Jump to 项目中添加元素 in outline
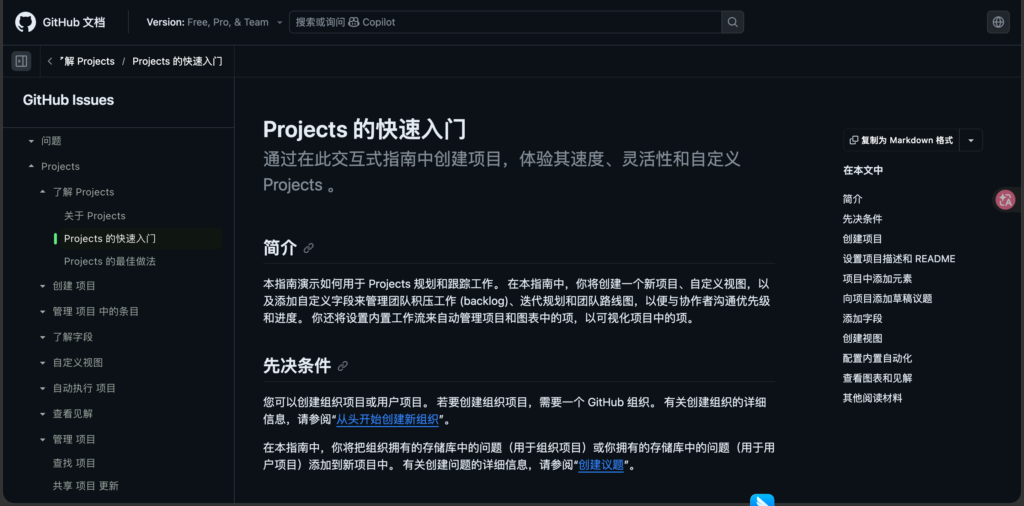Viewport: 1024px width, 506px height. coord(877,279)
